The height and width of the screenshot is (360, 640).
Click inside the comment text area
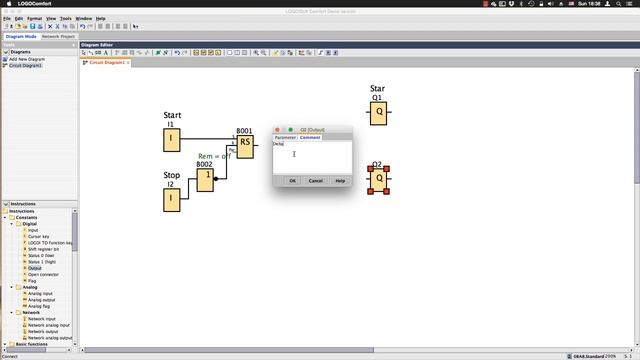click(312, 157)
